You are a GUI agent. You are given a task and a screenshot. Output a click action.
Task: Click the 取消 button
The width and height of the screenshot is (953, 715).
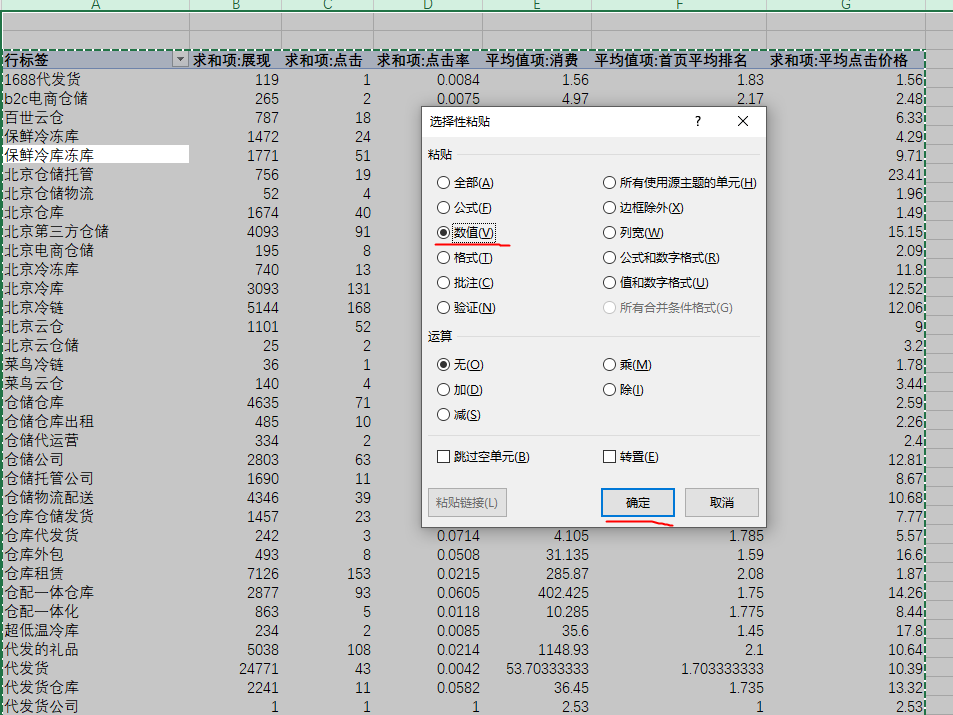click(721, 502)
